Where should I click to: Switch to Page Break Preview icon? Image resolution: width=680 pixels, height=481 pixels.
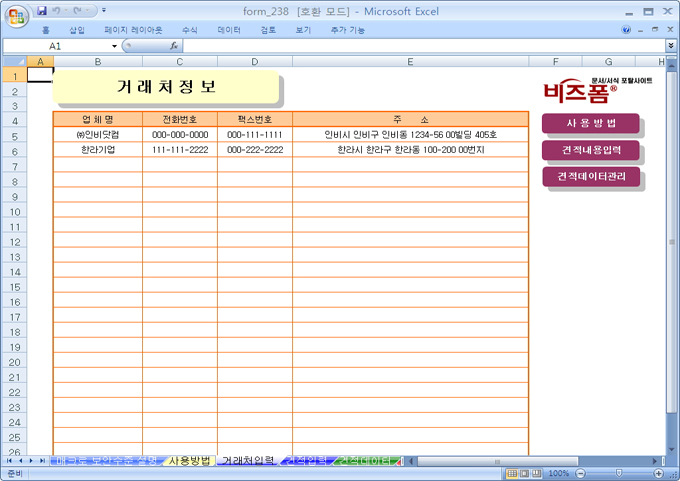[x=537, y=473]
